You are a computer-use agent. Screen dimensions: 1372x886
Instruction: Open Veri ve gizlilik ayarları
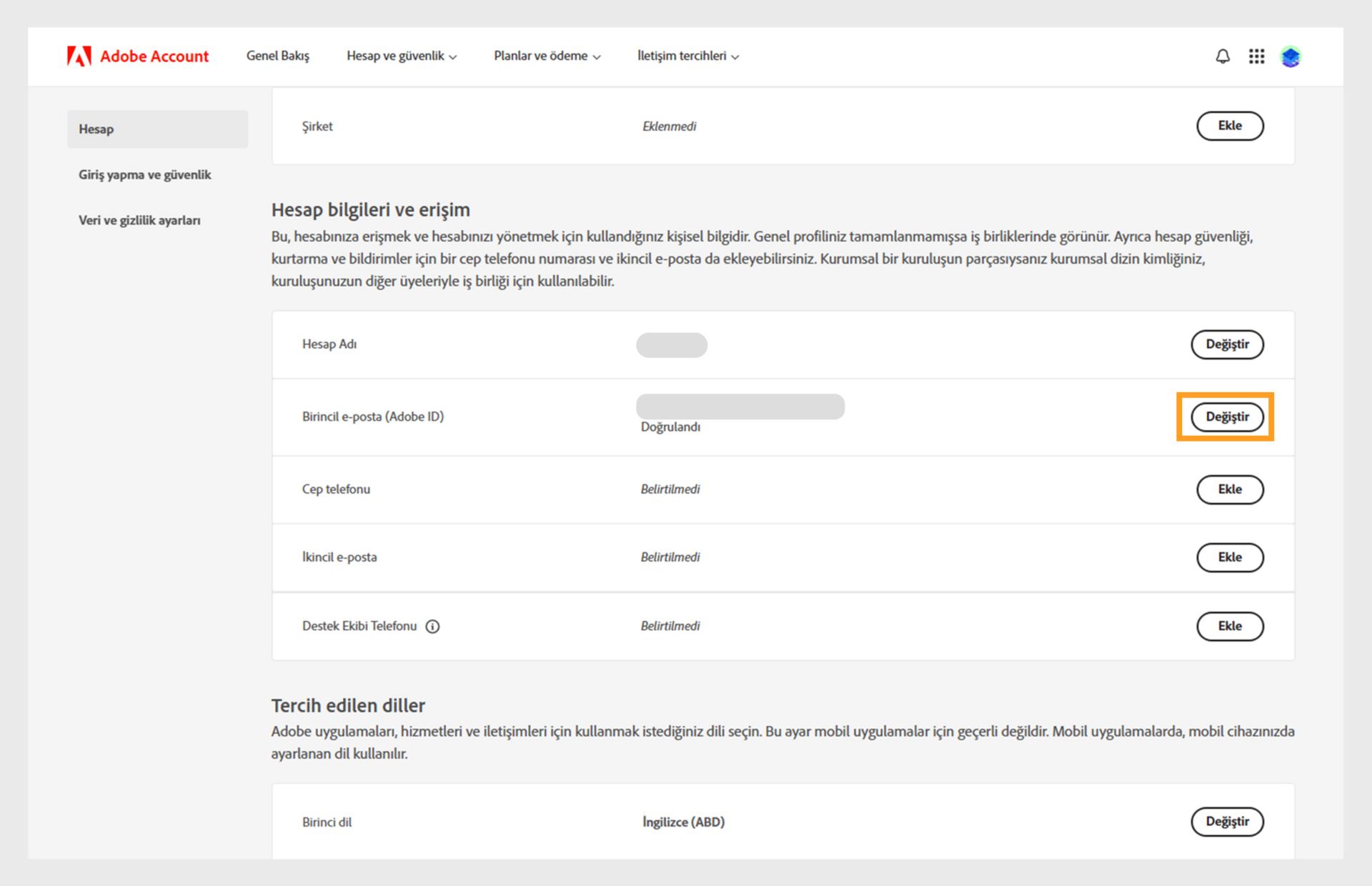point(139,221)
